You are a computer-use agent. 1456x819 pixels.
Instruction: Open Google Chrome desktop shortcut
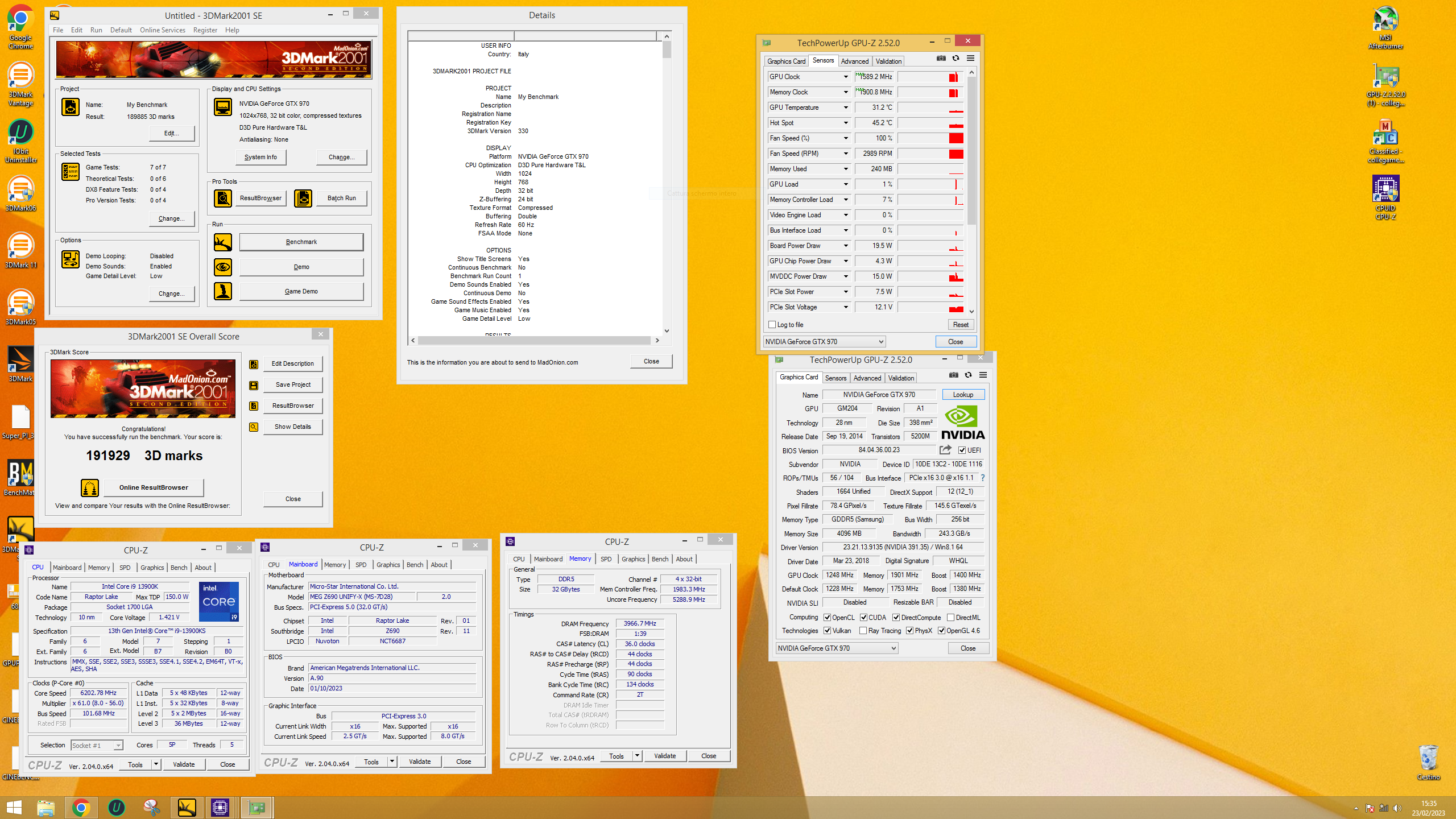tap(20, 27)
